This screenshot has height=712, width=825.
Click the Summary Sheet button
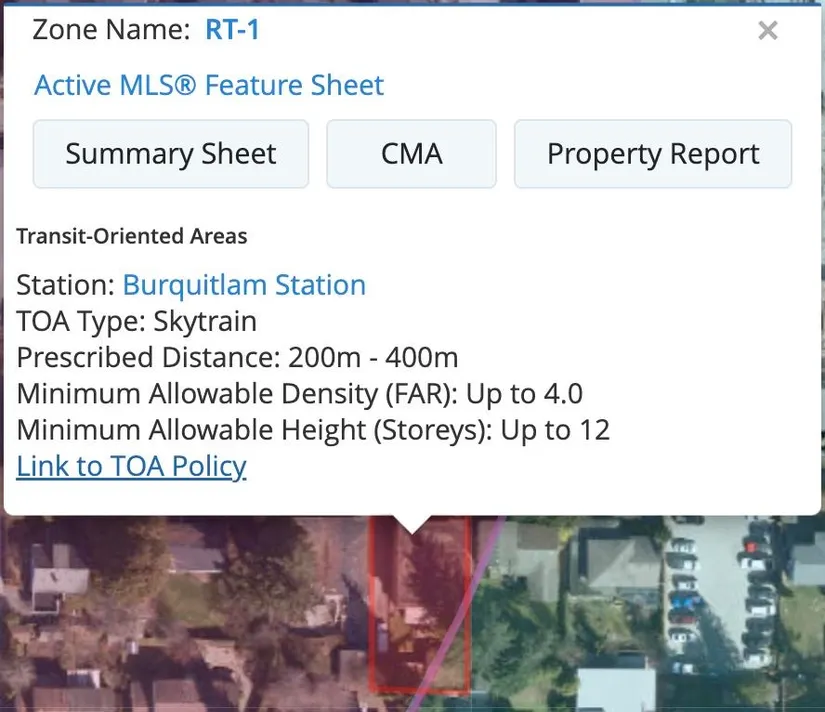pyautogui.click(x=171, y=154)
